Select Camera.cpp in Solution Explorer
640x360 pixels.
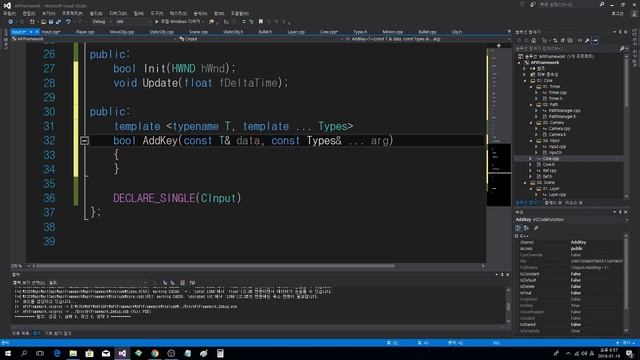coord(559,129)
